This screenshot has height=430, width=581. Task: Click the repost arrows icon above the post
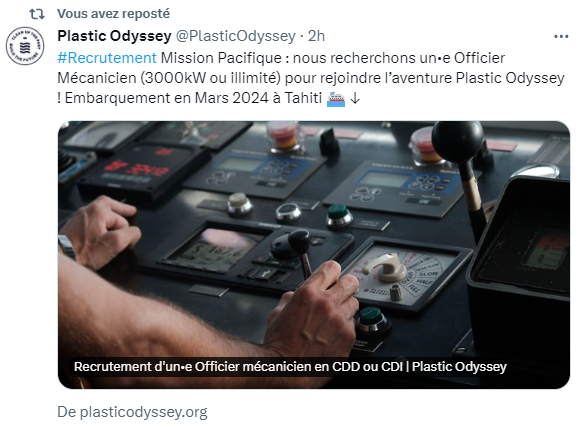pyautogui.click(x=37, y=14)
